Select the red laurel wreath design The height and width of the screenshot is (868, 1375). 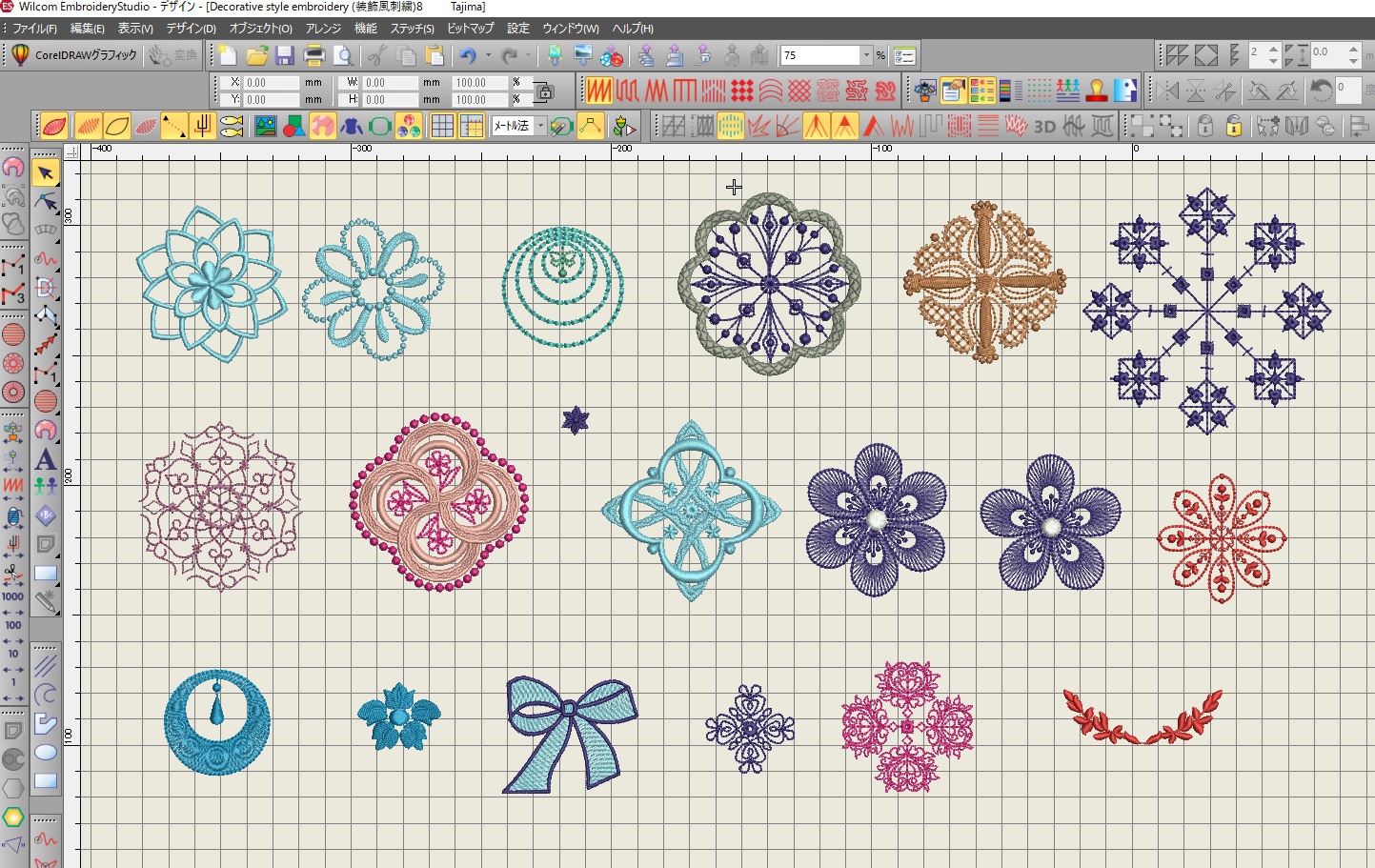[x=1142, y=717]
